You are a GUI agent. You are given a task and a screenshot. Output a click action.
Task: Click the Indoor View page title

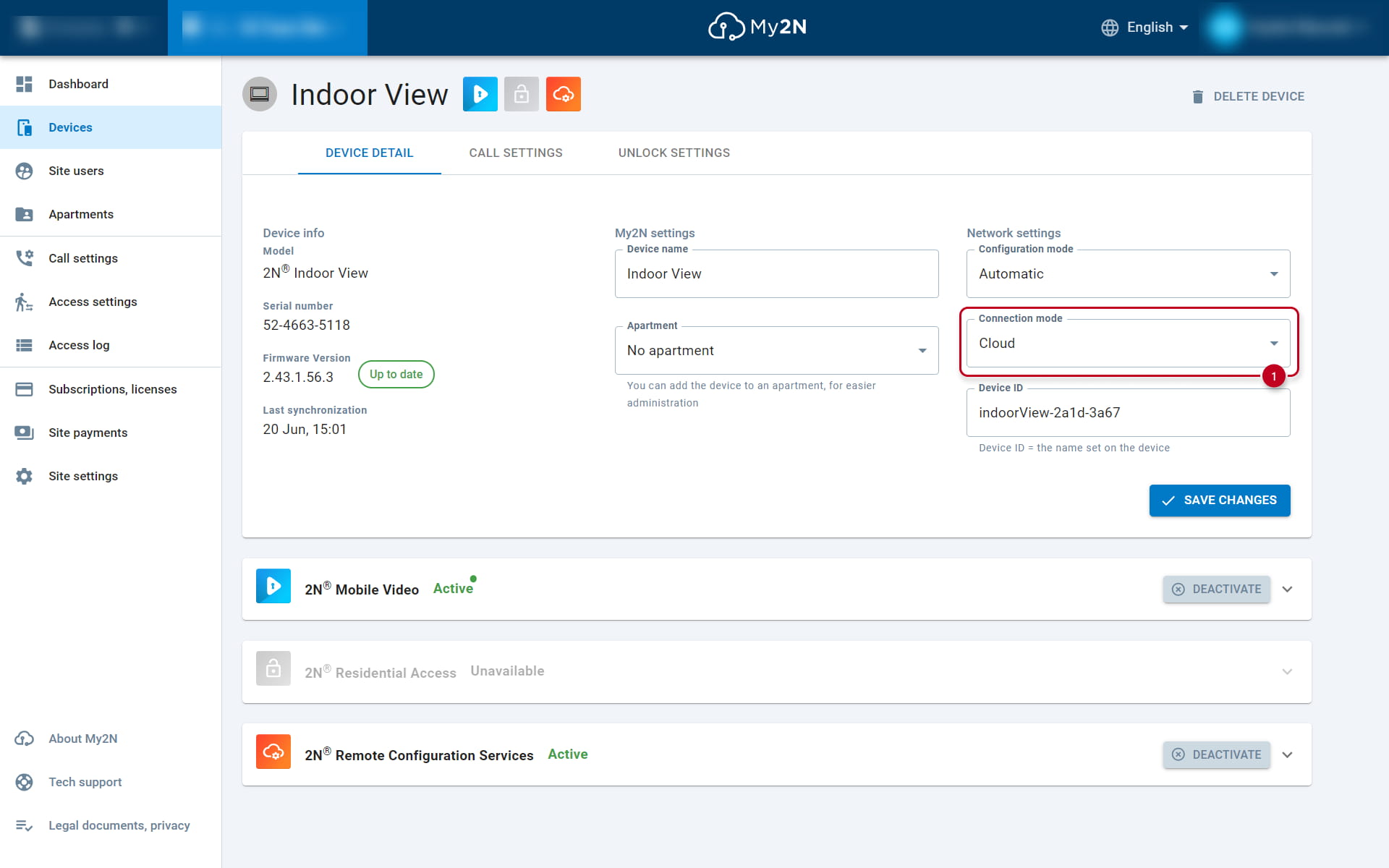click(370, 95)
